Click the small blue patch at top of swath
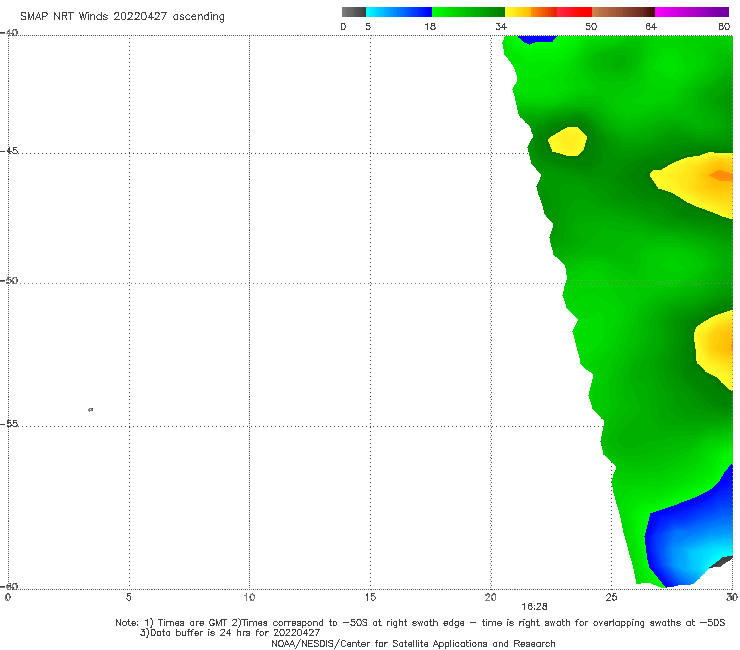 pos(537,39)
